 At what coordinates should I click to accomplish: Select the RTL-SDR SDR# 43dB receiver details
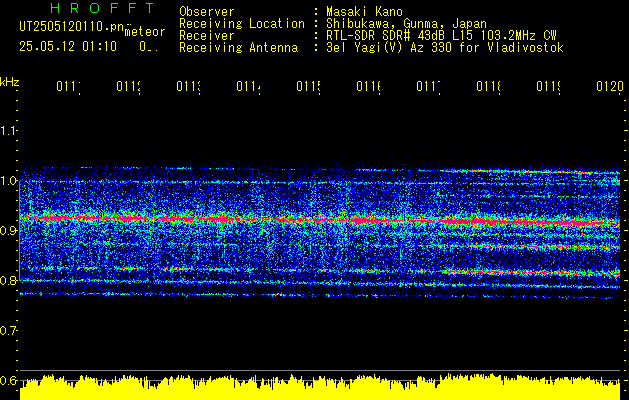441,36
